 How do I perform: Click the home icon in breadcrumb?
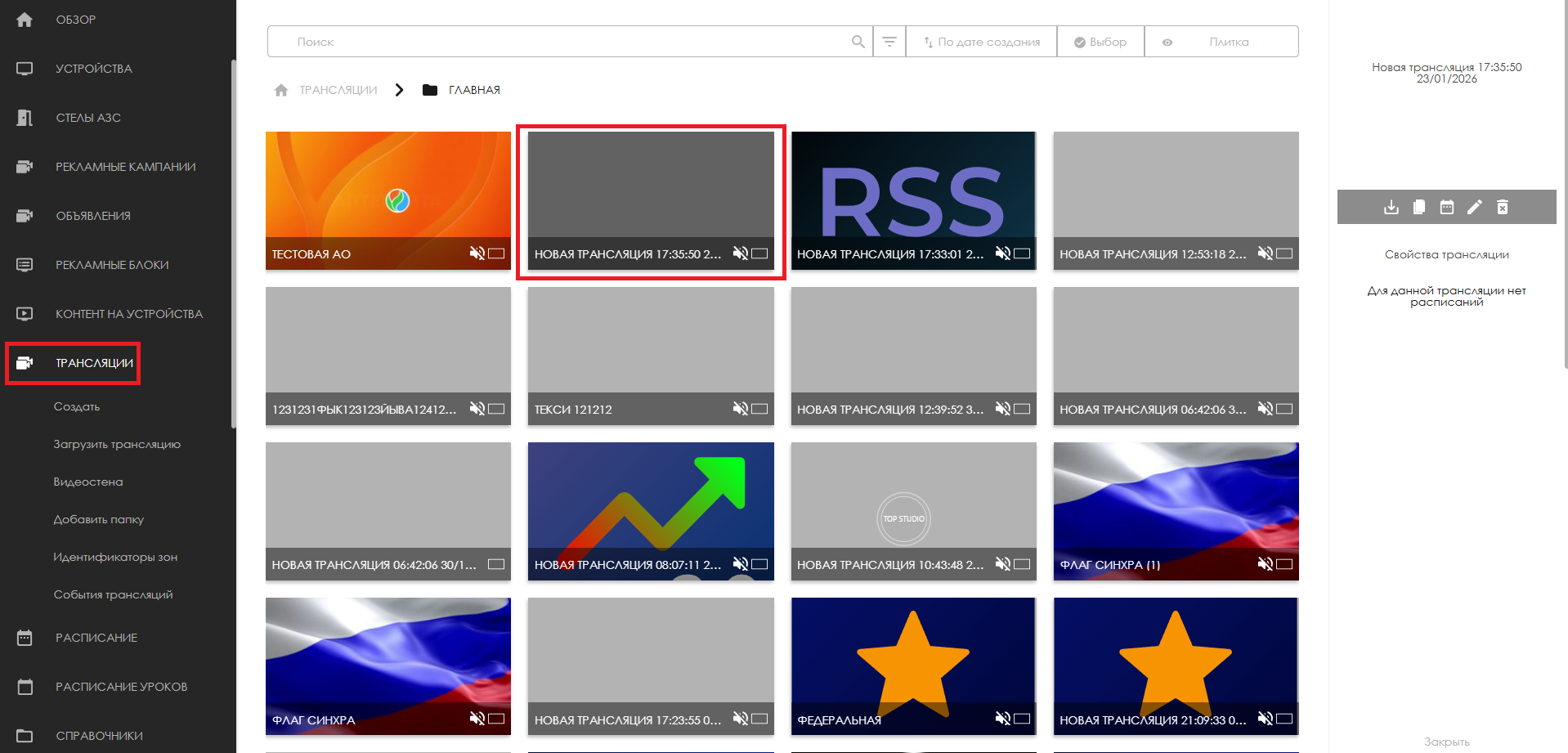[x=281, y=90]
